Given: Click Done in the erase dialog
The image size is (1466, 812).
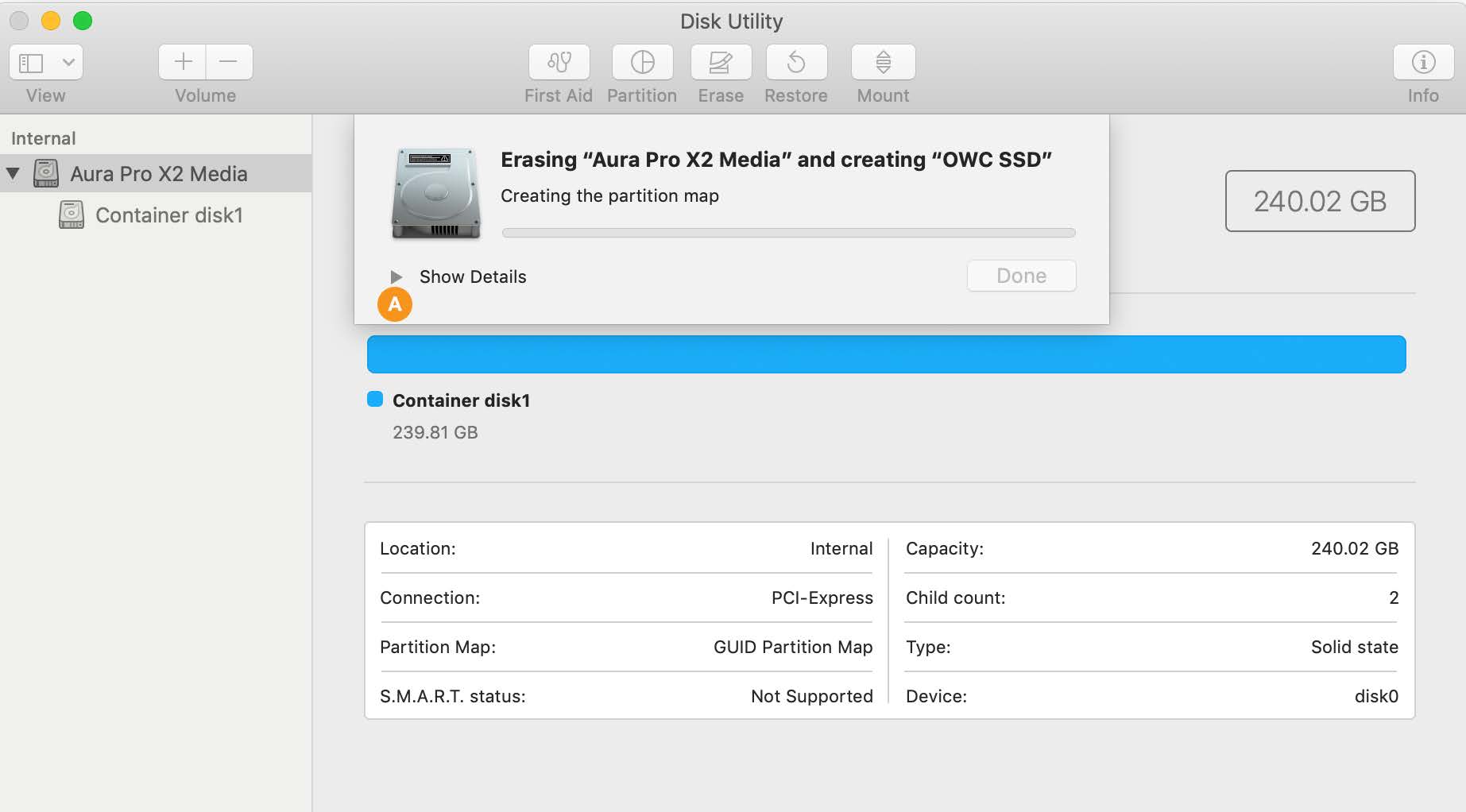Looking at the screenshot, I should tap(1020, 275).
